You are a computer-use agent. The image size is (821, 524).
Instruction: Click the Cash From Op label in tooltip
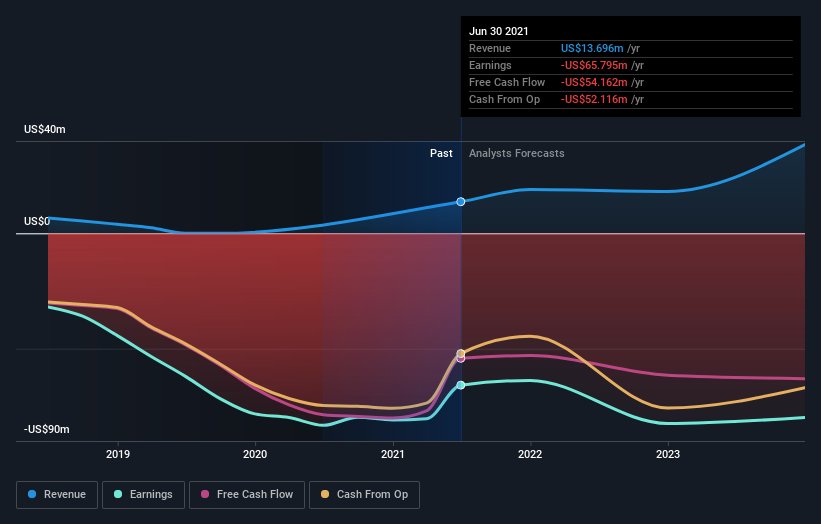(x=504, y=99)
